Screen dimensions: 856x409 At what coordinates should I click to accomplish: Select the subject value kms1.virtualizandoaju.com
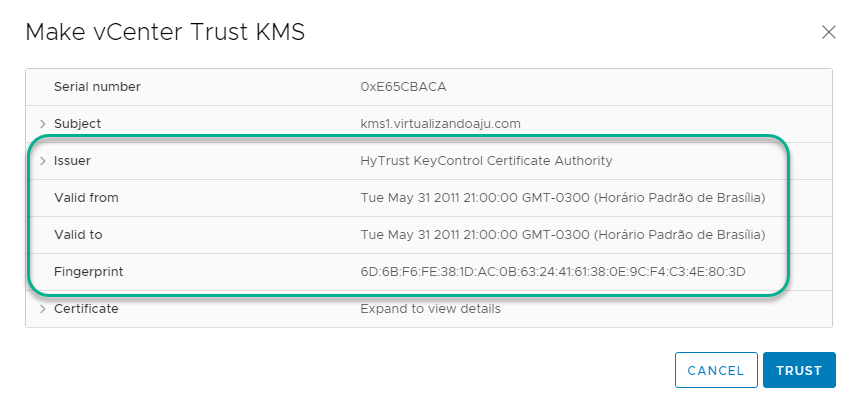(440, 124)
